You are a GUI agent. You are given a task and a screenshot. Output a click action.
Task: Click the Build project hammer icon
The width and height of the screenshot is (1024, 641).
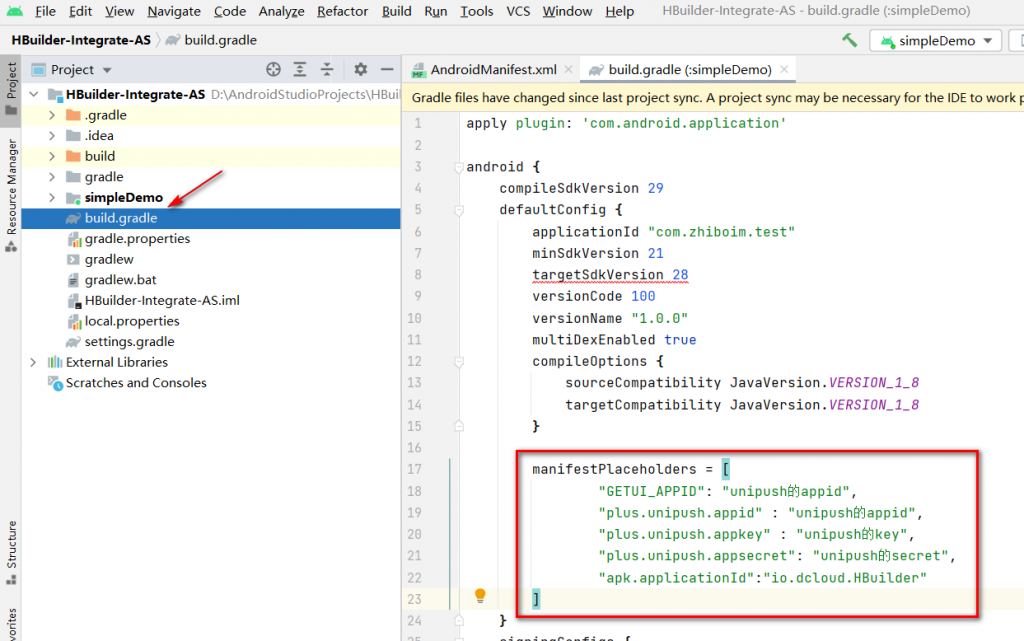tap(850, 40)
